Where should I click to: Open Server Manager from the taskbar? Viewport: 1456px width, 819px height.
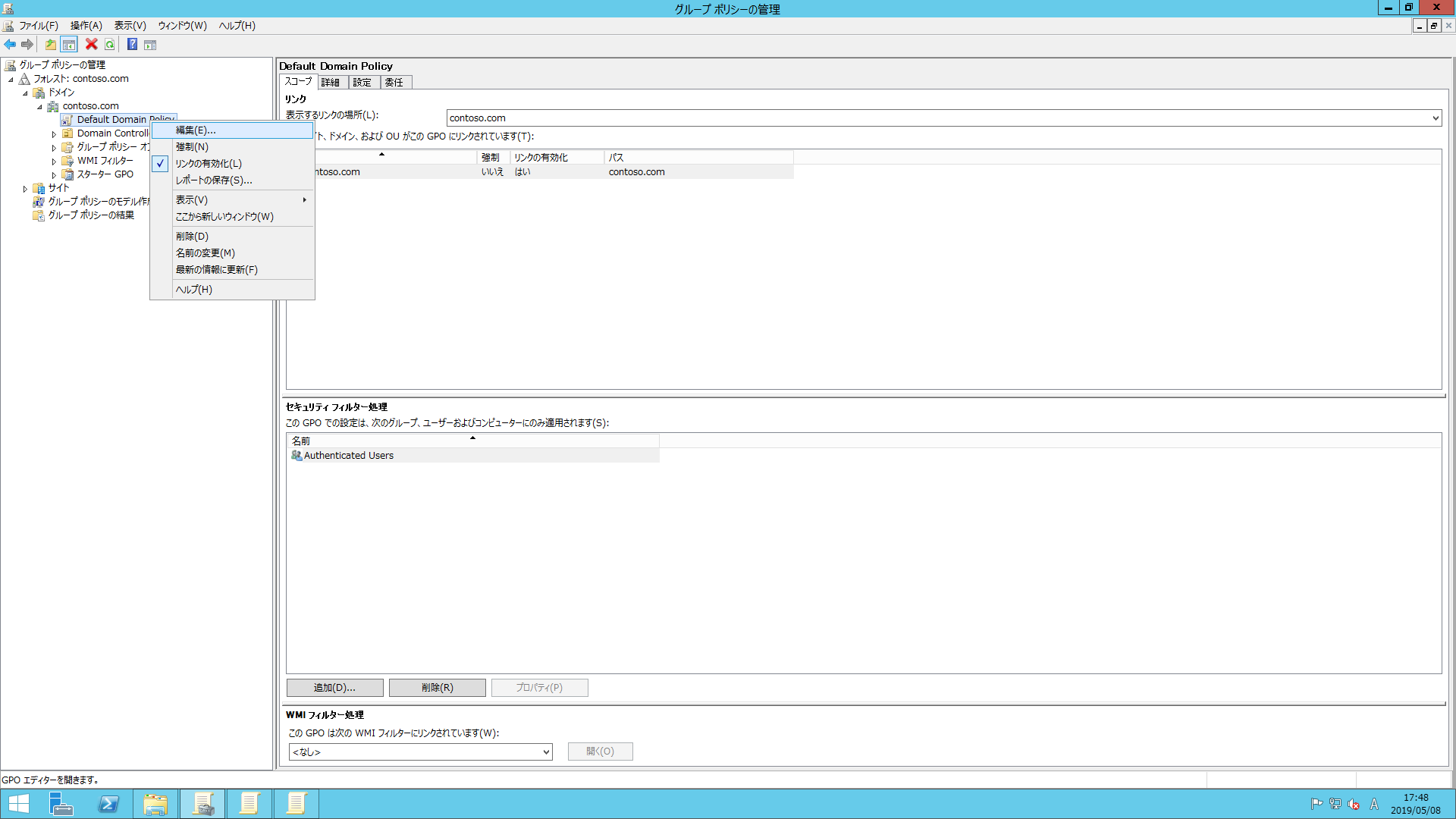(x=61, y=804)
